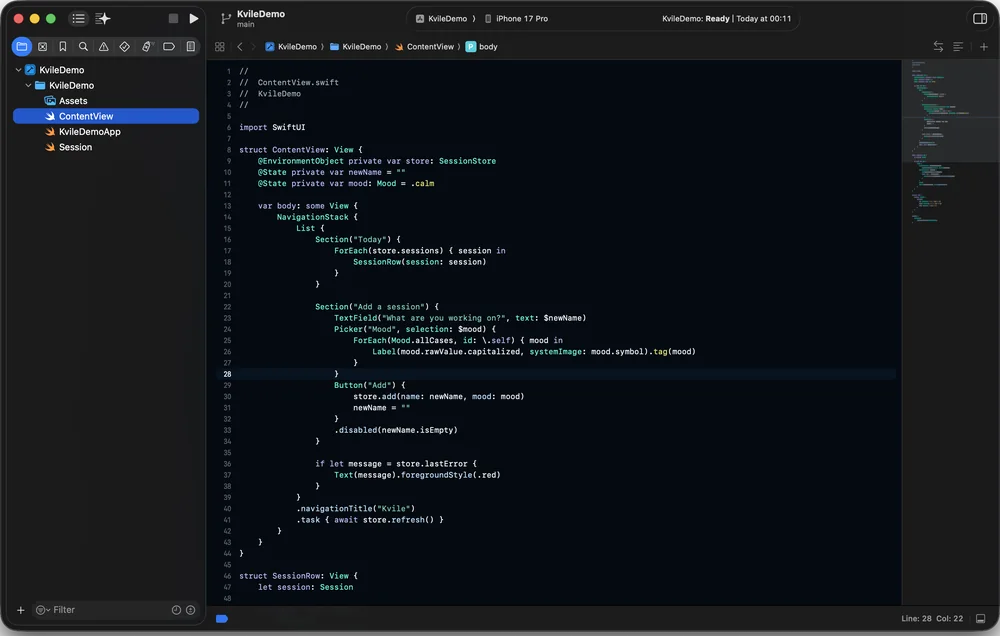Stop the running scheme
Viewport: 1000px width, 636px height.
click(173, 18)
